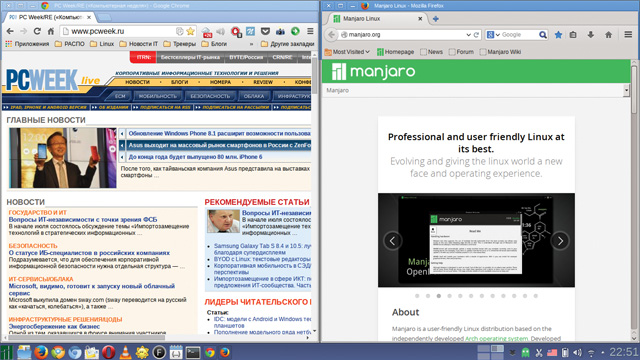Click Firefox's bookmark star icon

(x=558, y=35)
